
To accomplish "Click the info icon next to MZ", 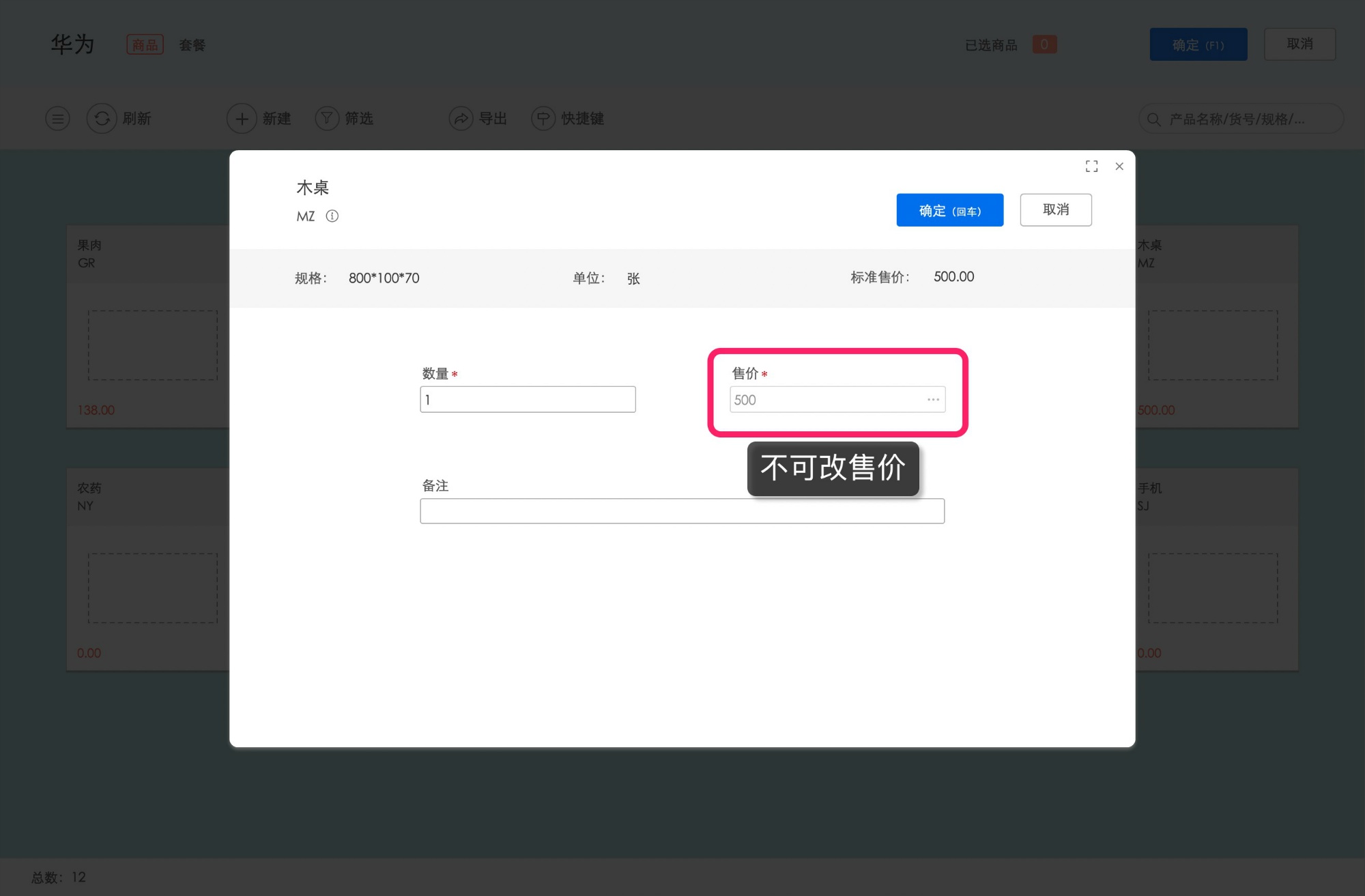I will 333,216.
